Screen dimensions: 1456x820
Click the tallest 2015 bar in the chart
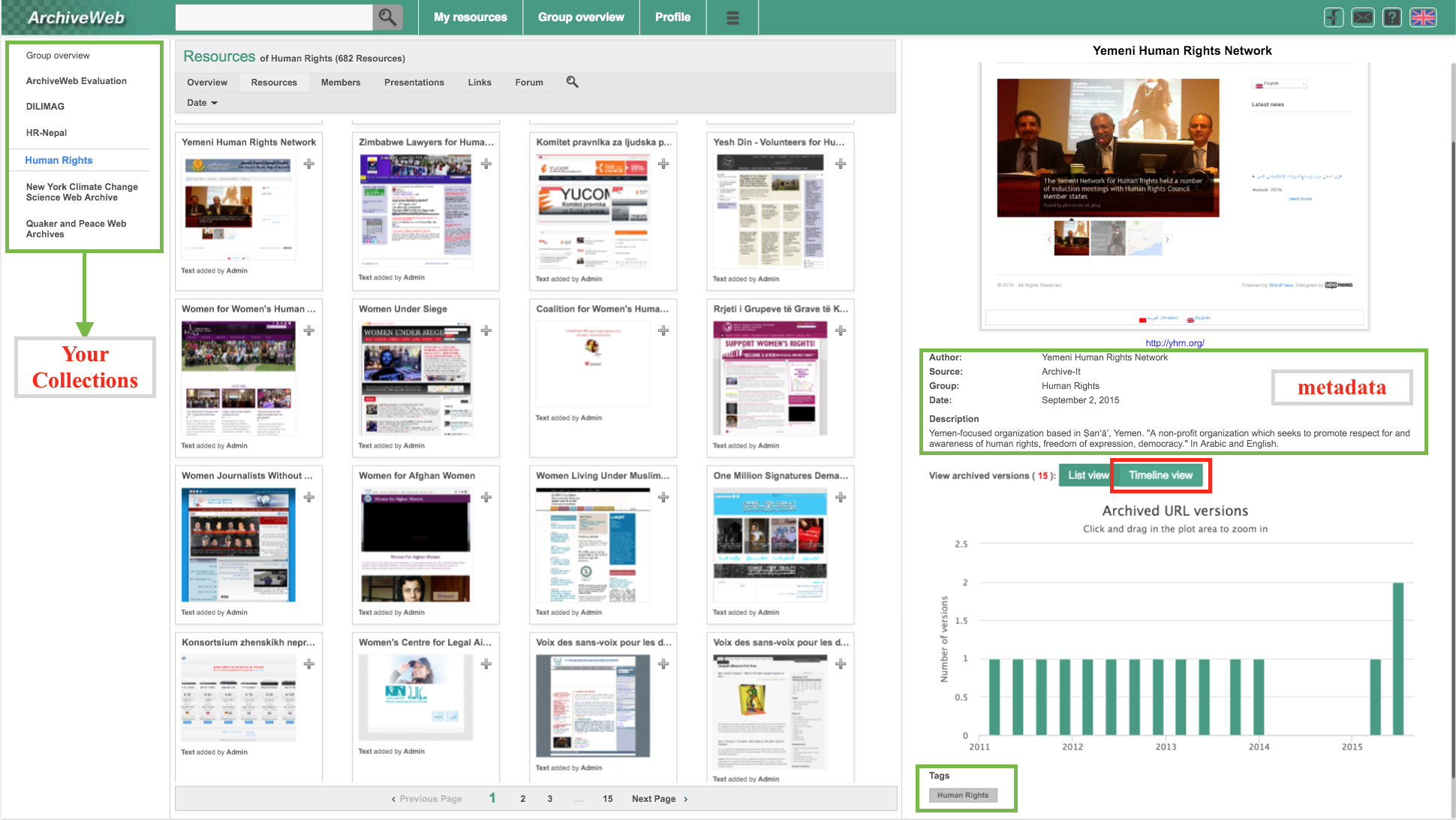point(1397,659)
